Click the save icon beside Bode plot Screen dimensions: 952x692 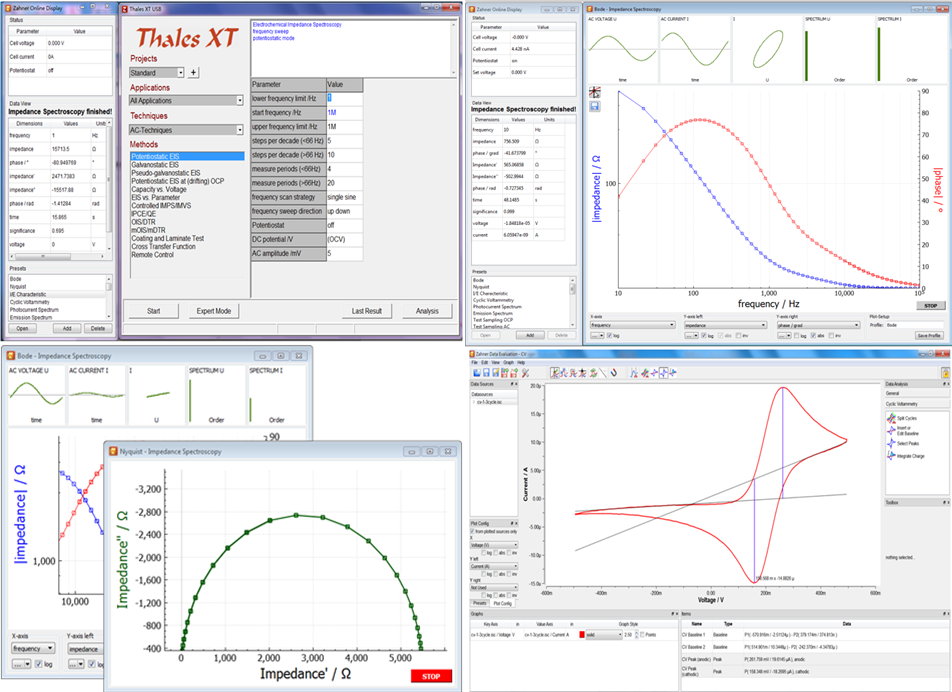[595, 106]
